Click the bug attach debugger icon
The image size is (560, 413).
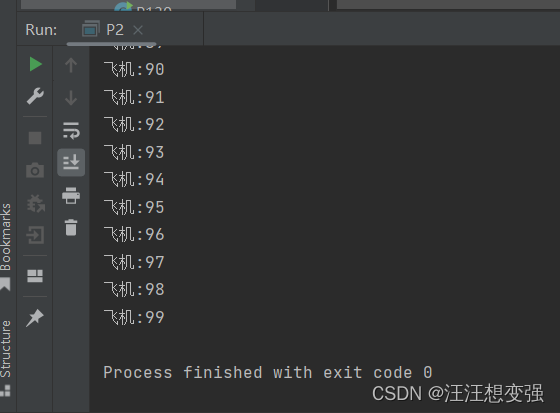pos(36,203)
